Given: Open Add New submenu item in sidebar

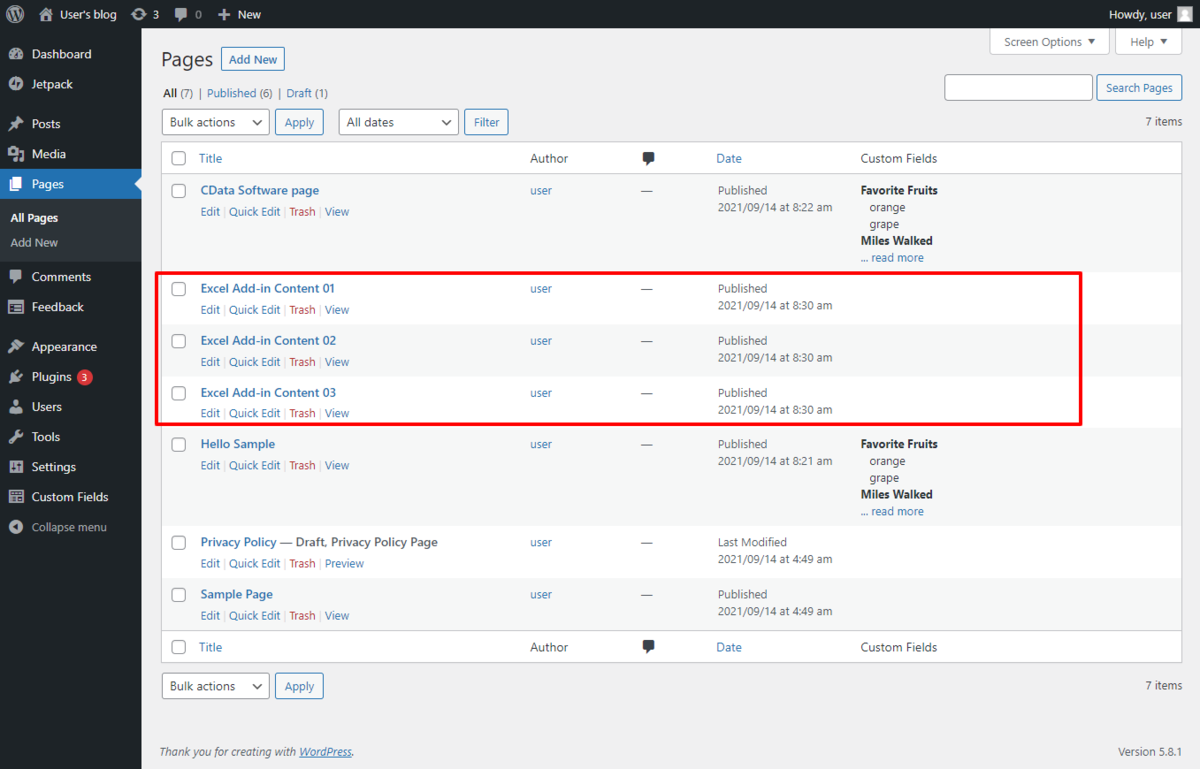Looking at the screenshot, I should click(34, 243).
